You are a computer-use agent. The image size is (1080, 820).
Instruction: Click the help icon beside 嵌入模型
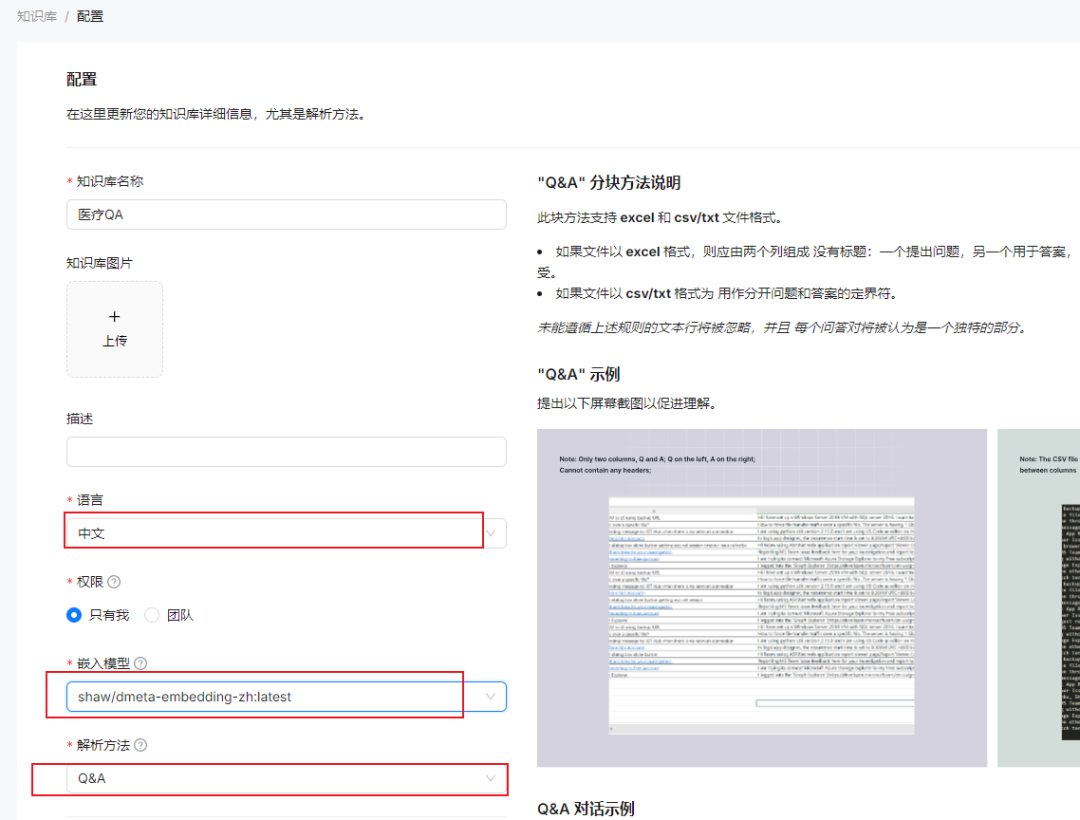coord(139,663)
